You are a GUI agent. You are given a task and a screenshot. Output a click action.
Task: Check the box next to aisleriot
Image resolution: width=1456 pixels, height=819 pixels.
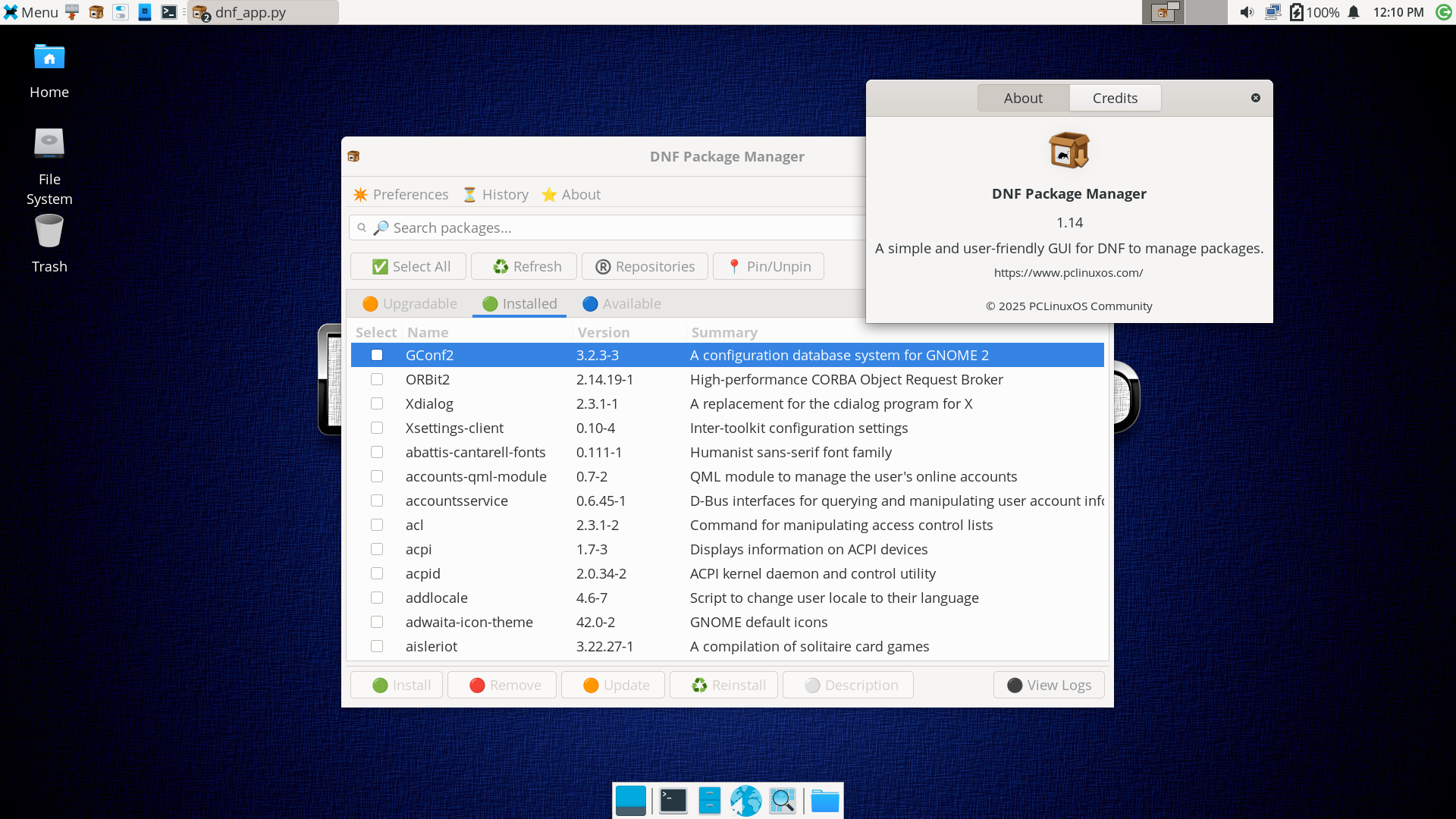pos(377,646)
